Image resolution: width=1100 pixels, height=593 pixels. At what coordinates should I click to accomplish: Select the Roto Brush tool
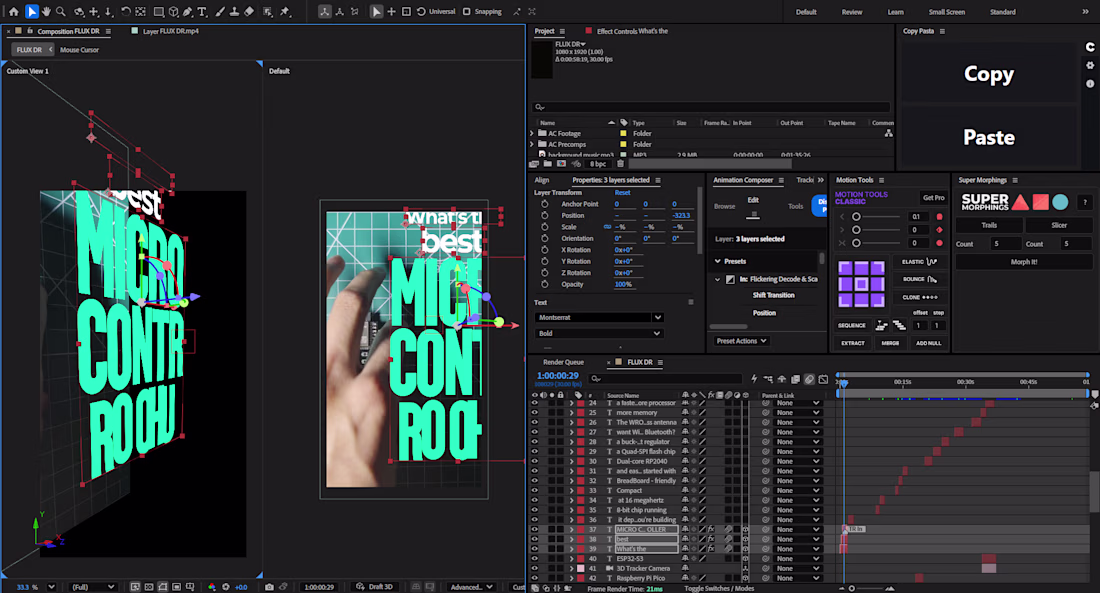tap(268, 11)
